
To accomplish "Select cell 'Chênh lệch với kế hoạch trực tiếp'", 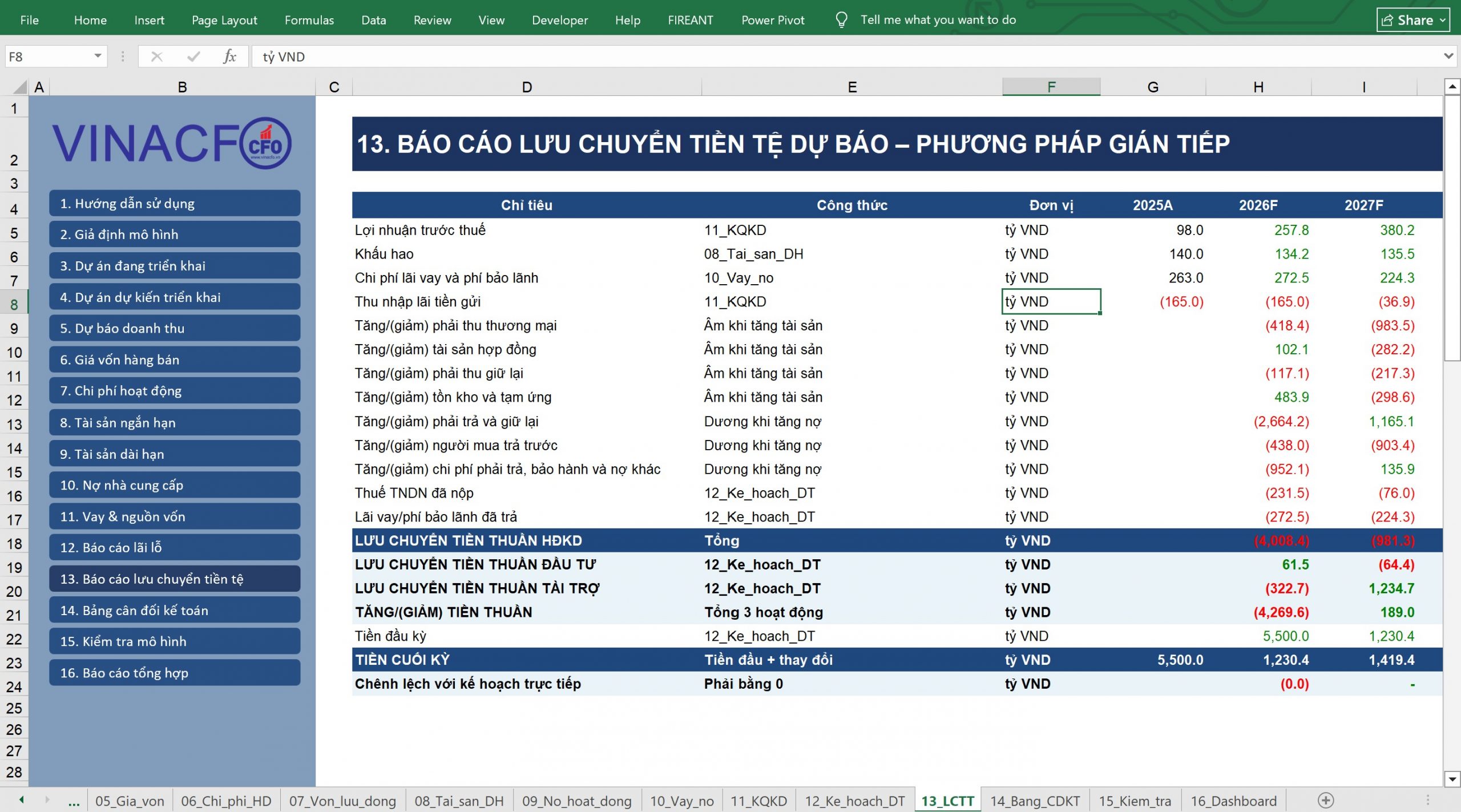I will (527, 684).
